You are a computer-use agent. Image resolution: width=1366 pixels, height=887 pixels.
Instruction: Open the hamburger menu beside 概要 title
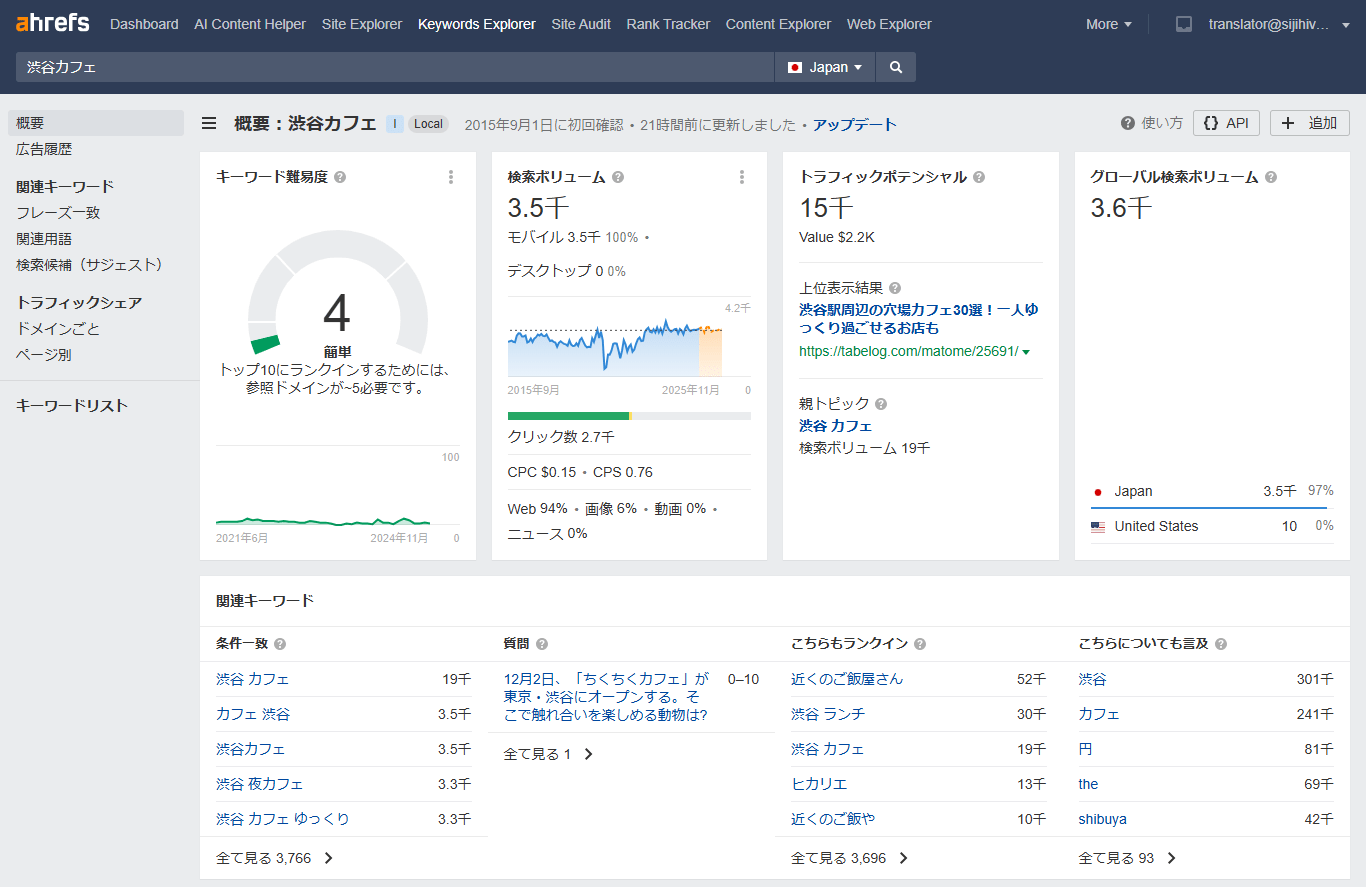209,124
